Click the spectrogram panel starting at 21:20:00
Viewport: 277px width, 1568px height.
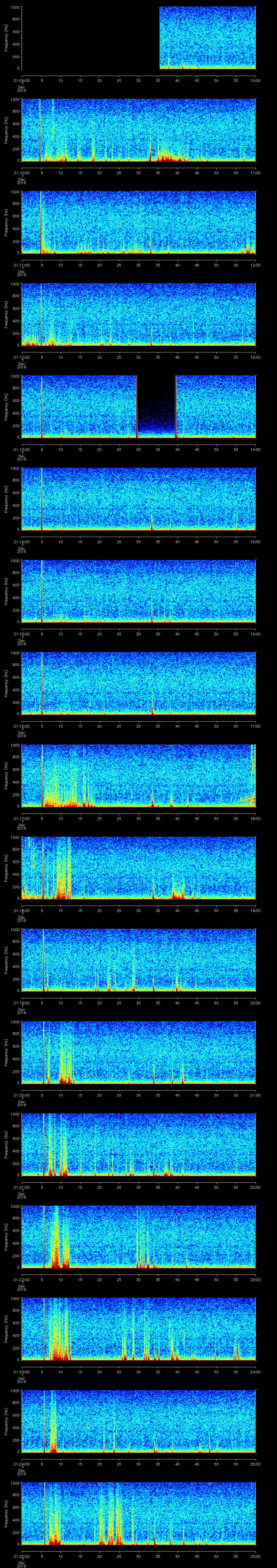[x=139, y=1052]
